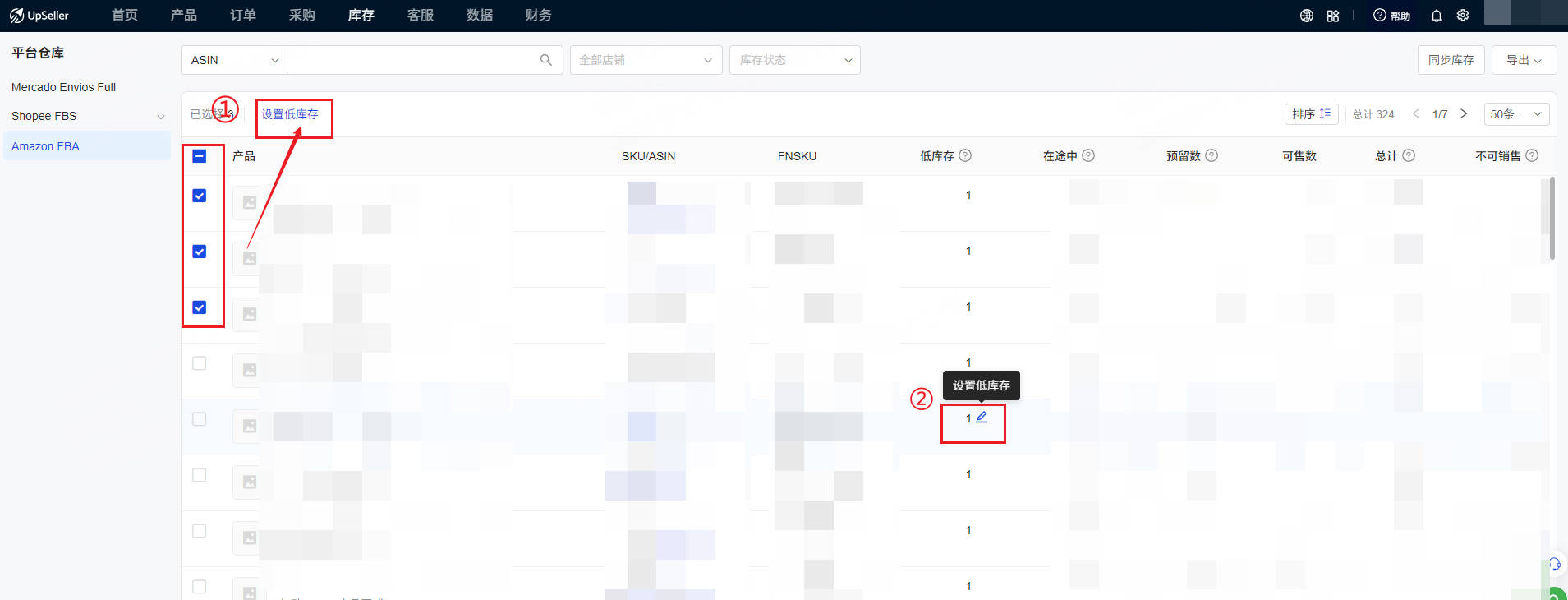Check the fifth row checkbox
Viewport: 1568px width, 600px height.
click(x=200, y=419)
